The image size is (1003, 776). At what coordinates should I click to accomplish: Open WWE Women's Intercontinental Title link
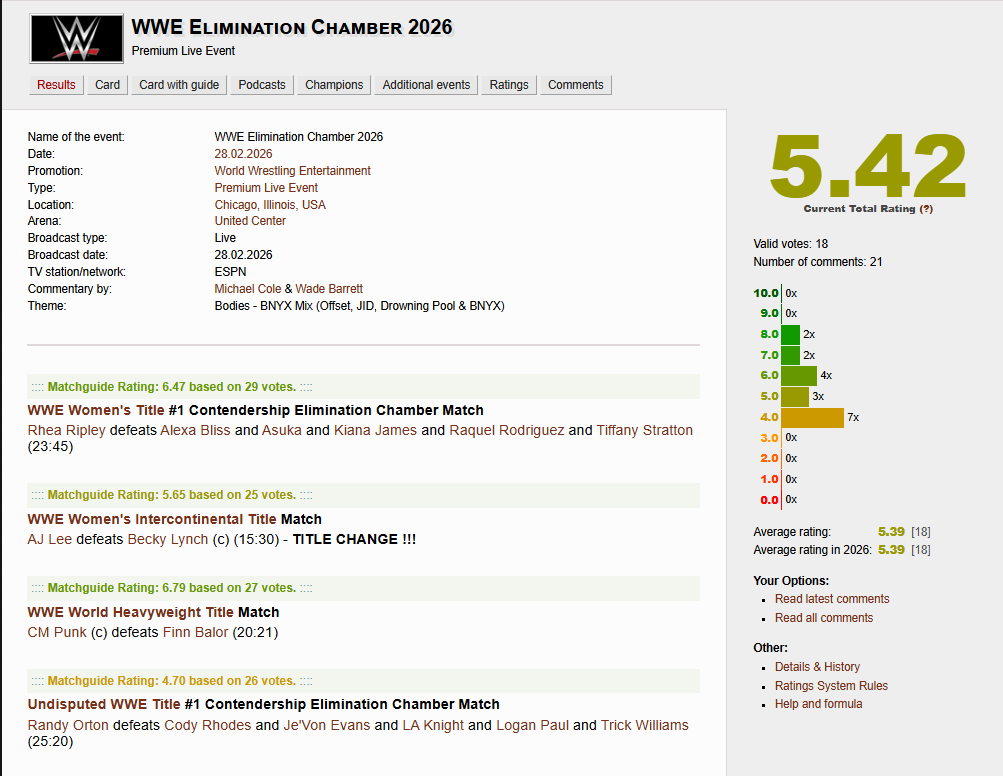click(x=152, y=519)
